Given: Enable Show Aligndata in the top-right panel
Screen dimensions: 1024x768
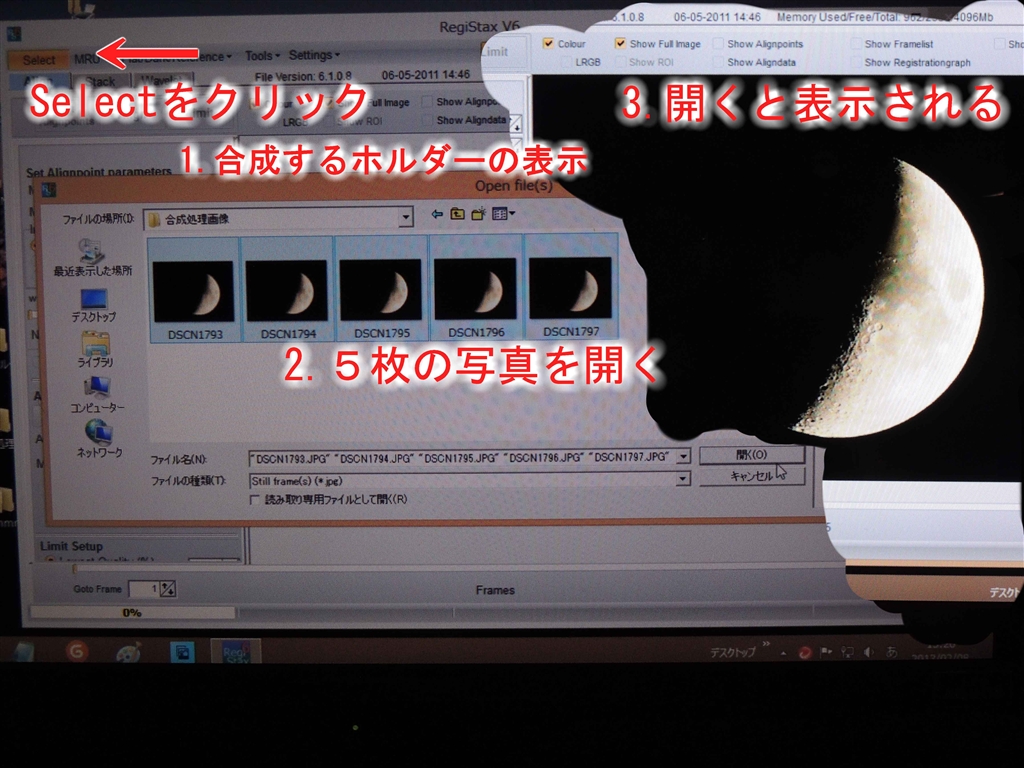Looking at the screenshot, I should click(x=718, y=62).
